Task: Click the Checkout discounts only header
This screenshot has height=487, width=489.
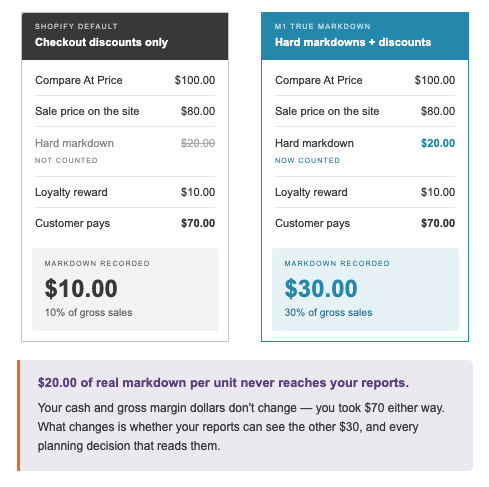Action: click(101, 42)
